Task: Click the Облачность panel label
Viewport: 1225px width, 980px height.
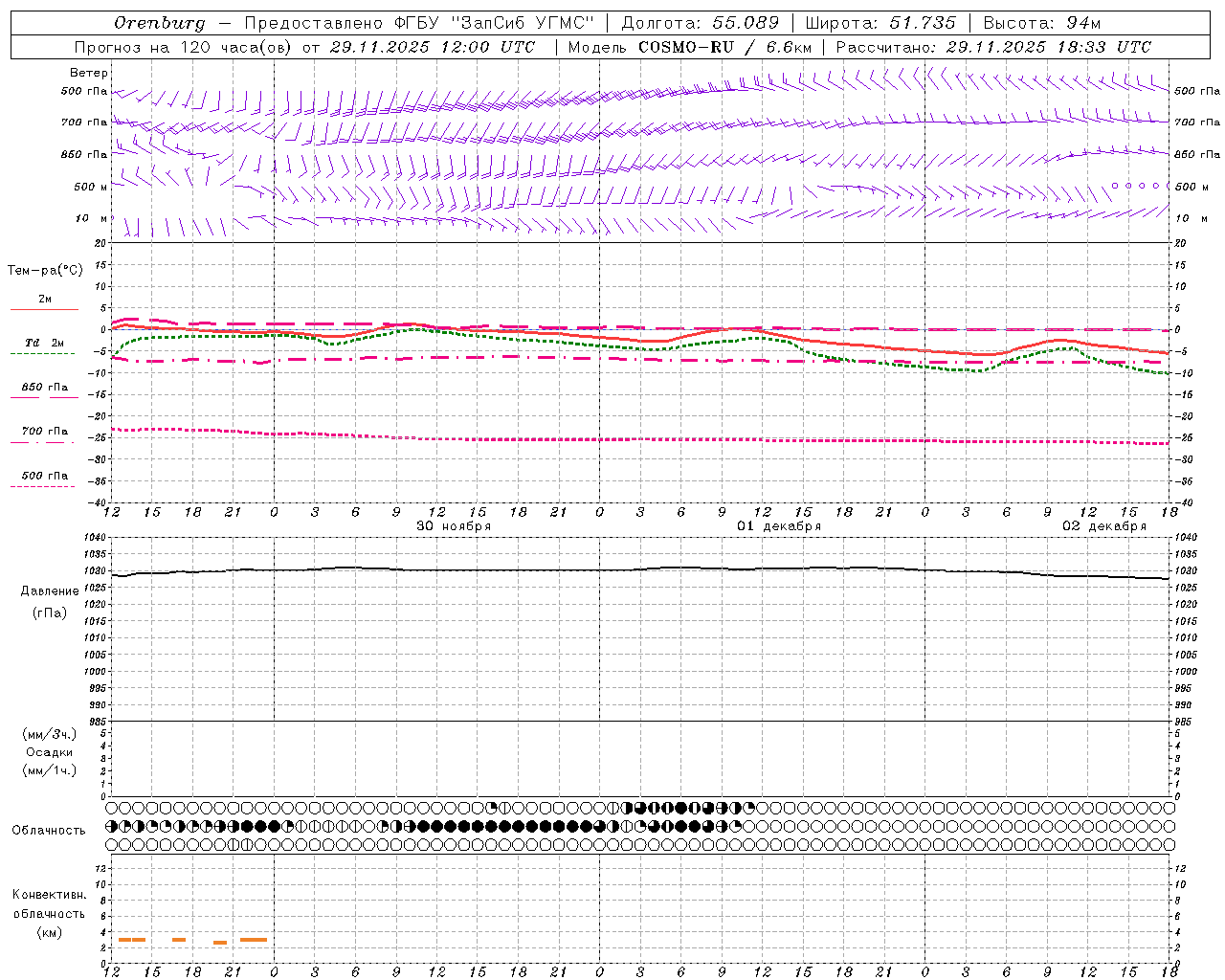Action: (49, 830)
